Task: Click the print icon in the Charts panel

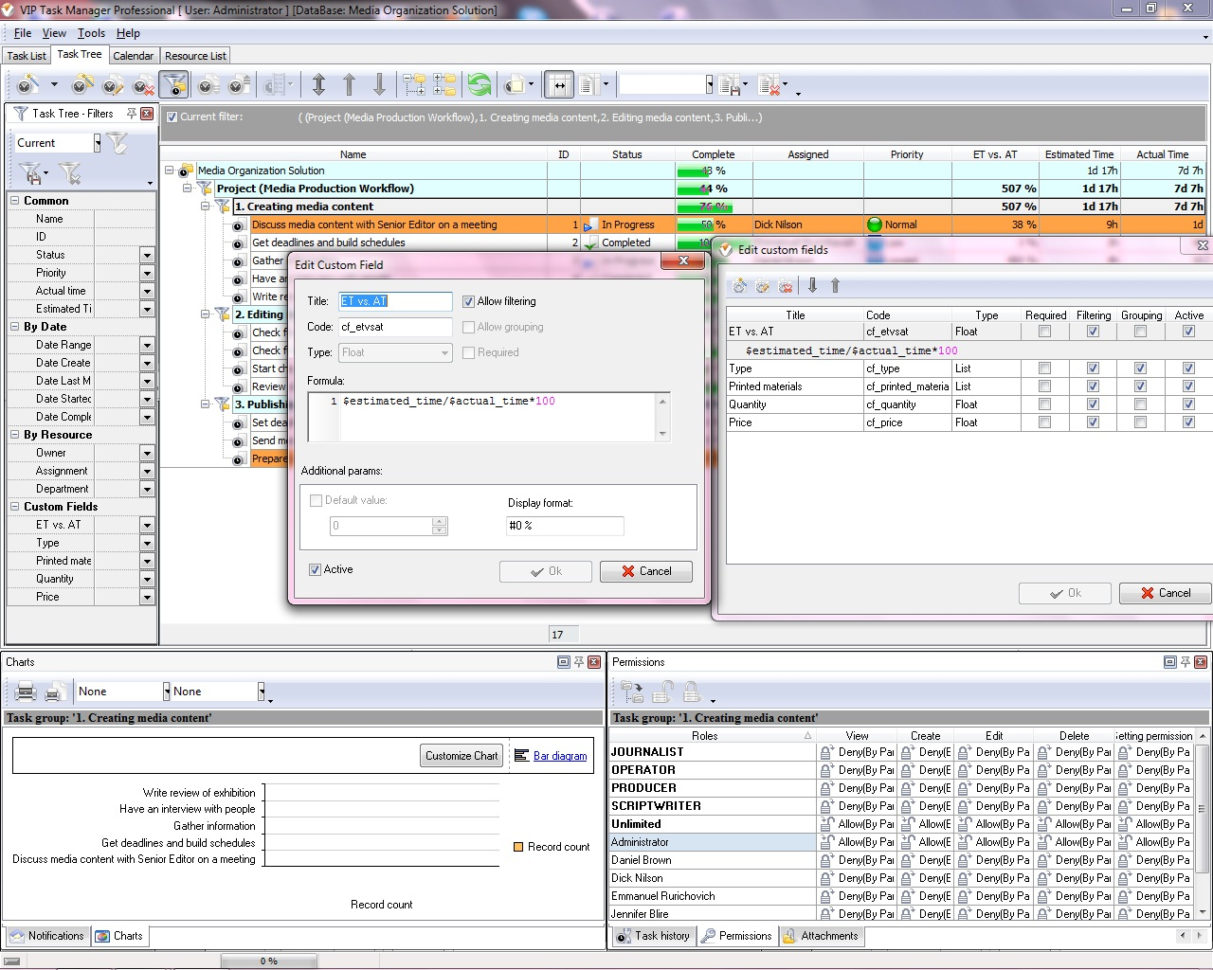Action: (25, 692)
